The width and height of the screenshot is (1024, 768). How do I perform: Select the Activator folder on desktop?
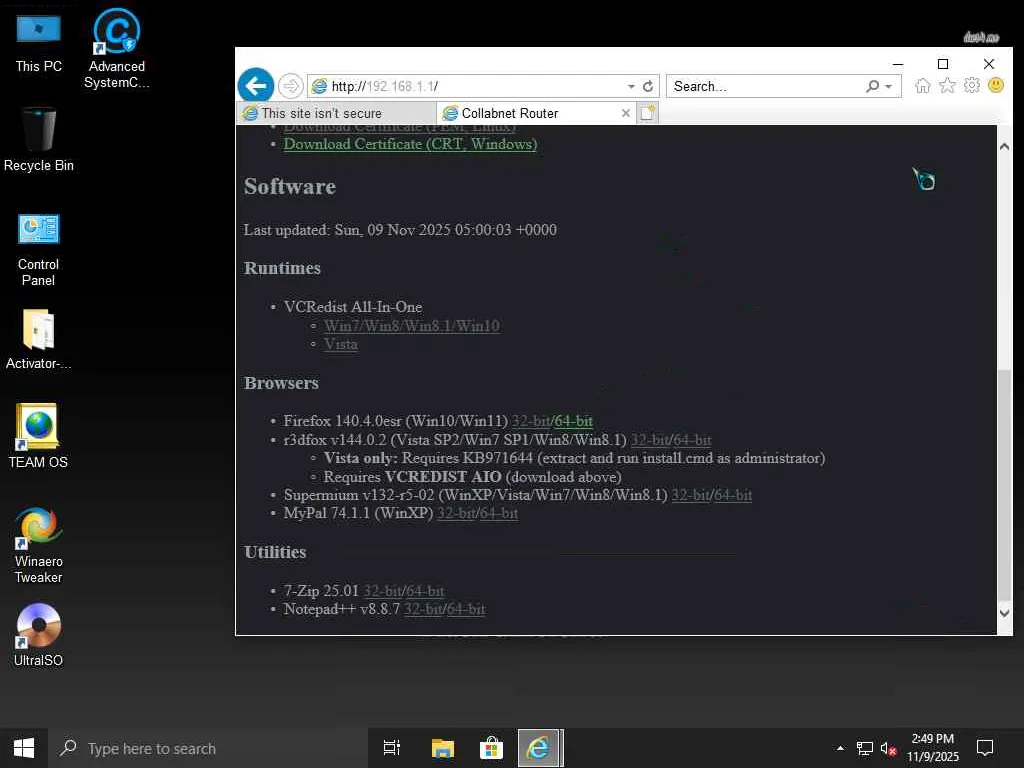[39, 340]
